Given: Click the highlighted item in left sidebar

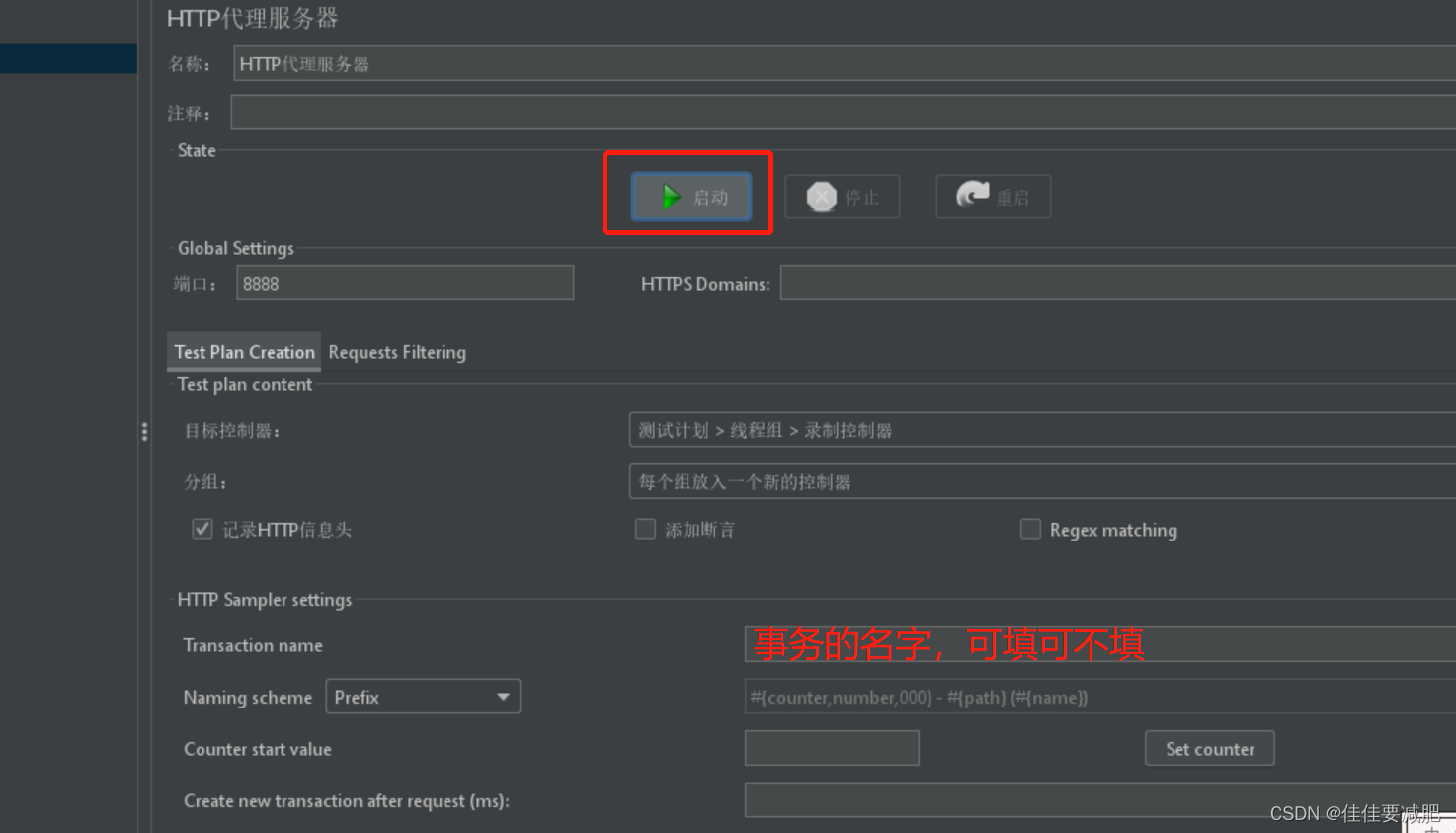Looking at the screenshot, I should tap(68, 58).
